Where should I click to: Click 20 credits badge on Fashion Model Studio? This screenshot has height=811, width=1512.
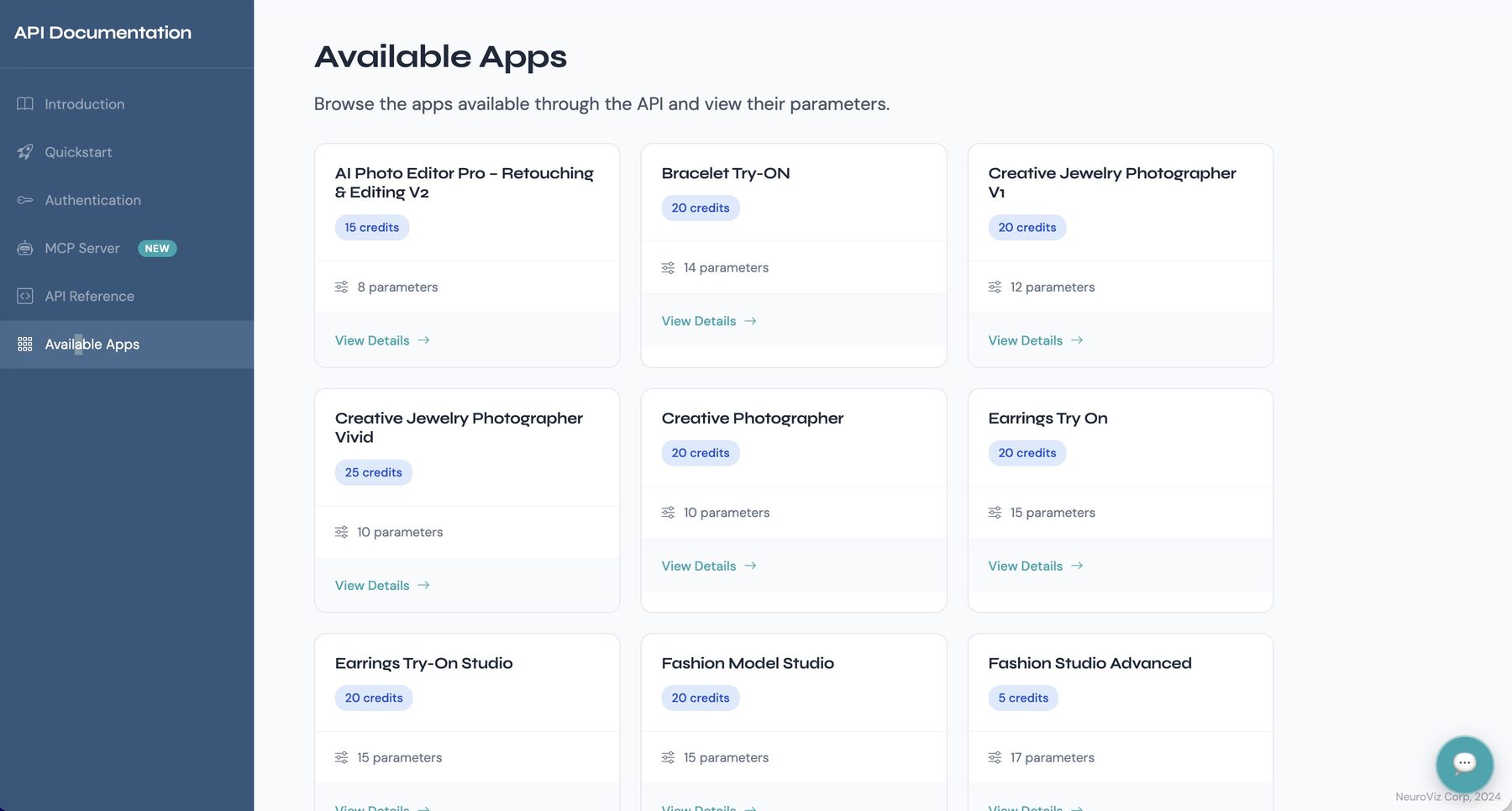[701, 698]
